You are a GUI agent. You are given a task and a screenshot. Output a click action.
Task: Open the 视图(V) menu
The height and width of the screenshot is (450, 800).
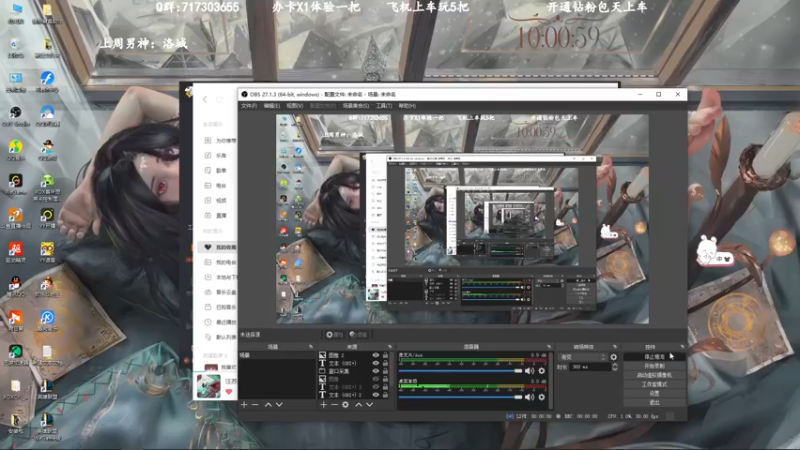[294, 106]
